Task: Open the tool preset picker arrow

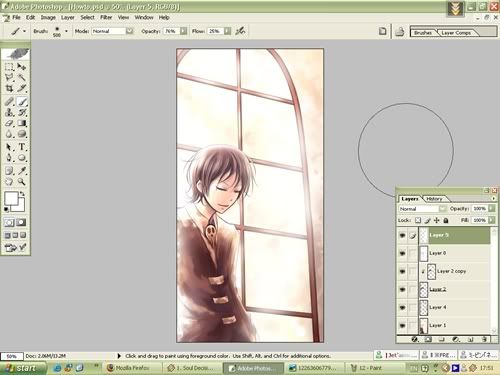Action: click(24, 31)
